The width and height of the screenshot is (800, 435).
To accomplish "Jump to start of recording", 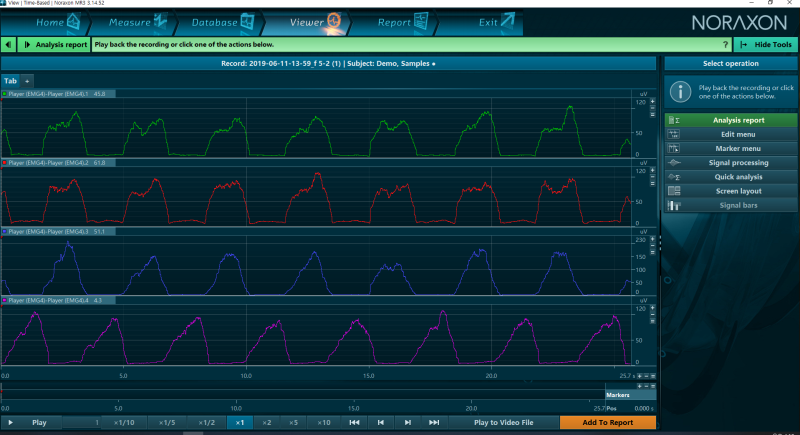I will [x=354, y=423].
